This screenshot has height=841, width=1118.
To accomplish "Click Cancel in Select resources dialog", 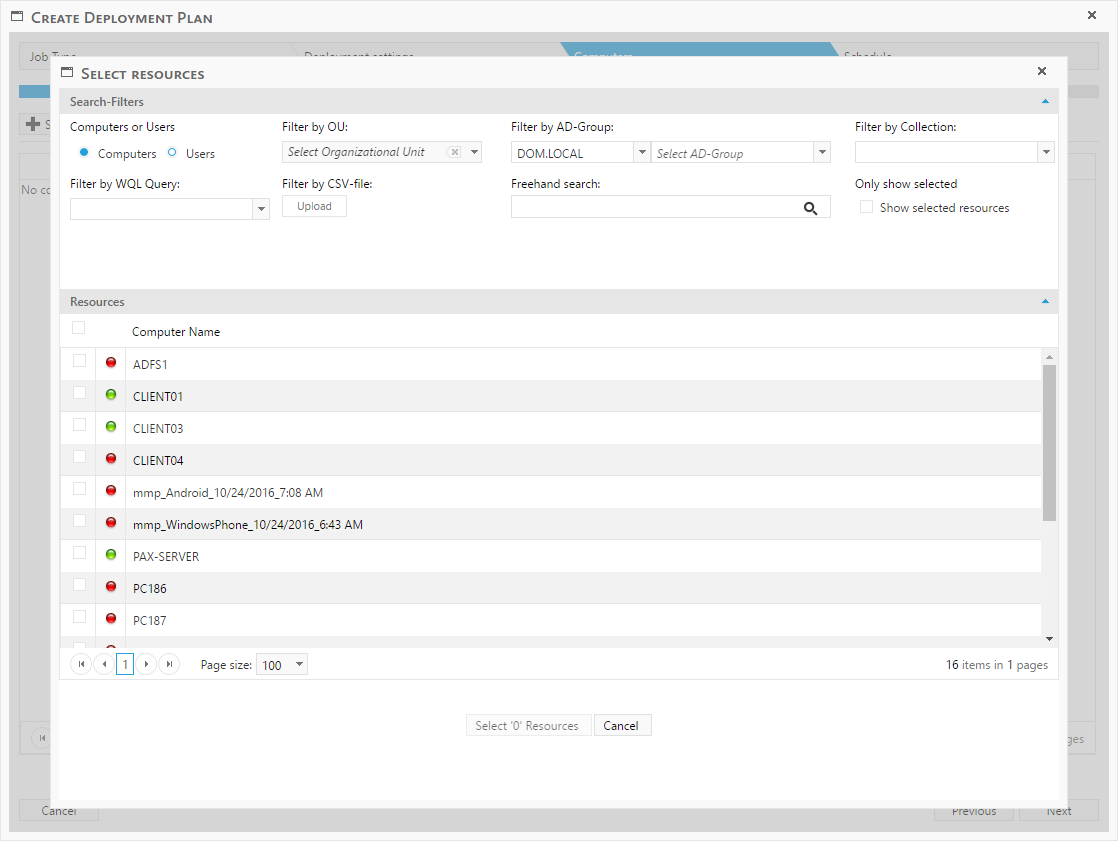I will tap(622, 726).
